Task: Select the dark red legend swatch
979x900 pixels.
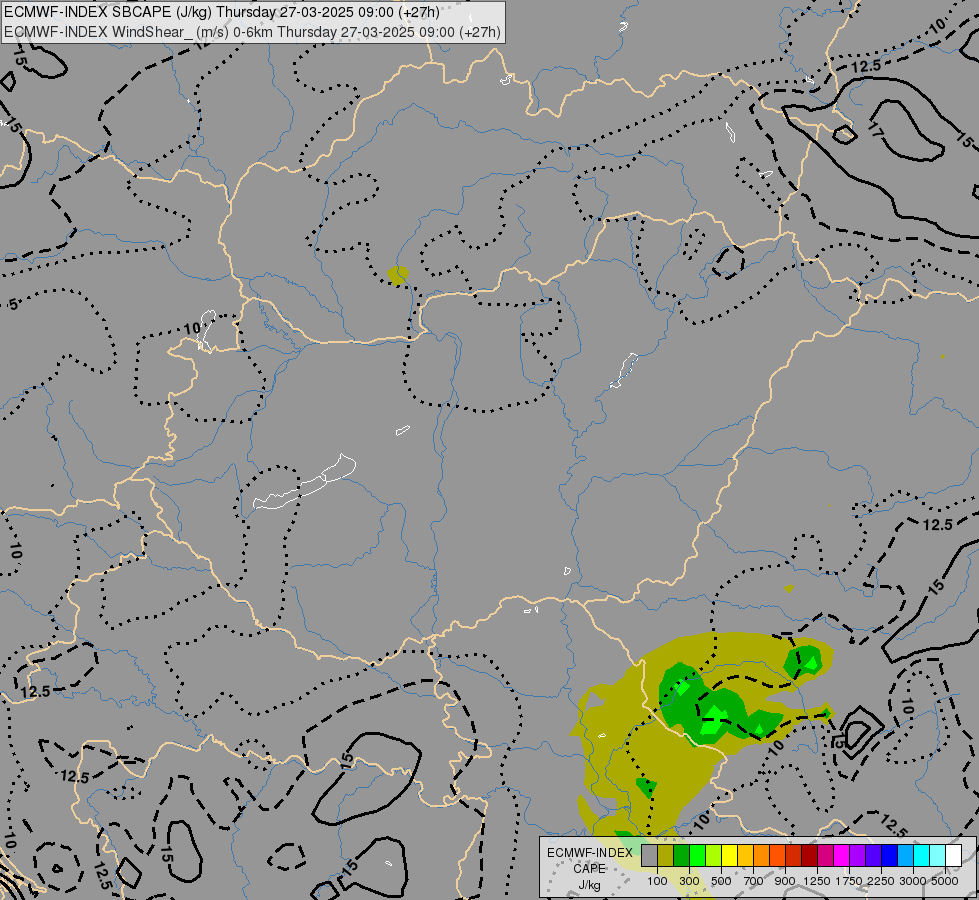Action: [x=809, y=855]
